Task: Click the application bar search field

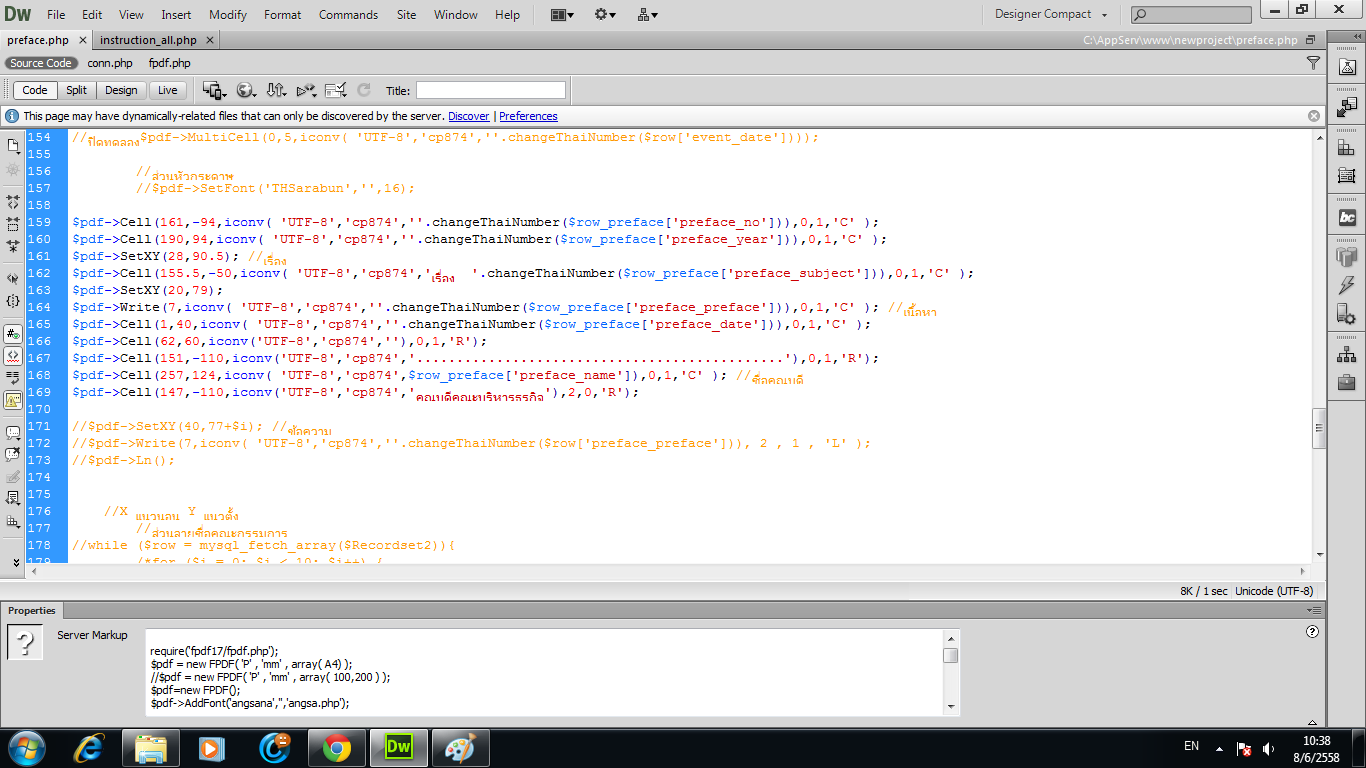Action: [x=1191, y=15]
